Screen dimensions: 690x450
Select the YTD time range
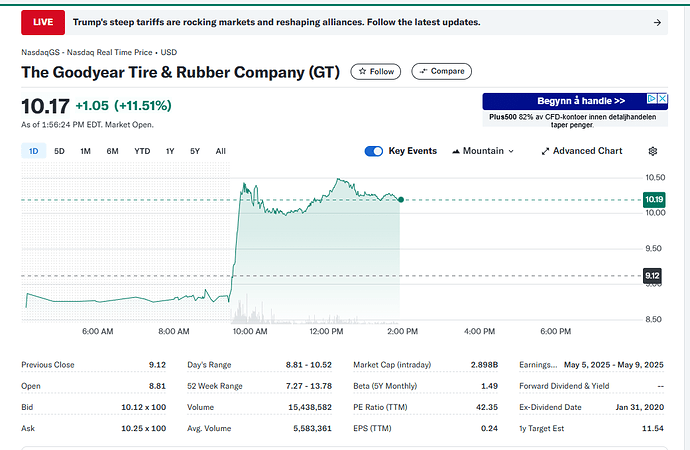click(x=142, y=151)
